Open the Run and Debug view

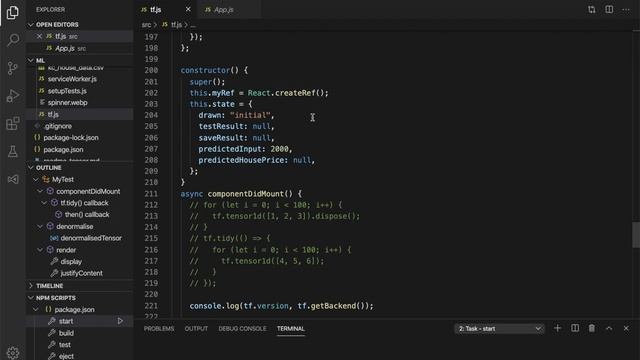click(x=13, y=96)
